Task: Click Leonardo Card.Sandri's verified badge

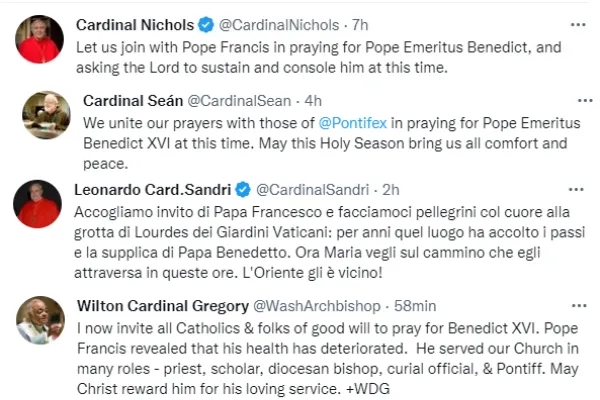Action: point(243,188)
